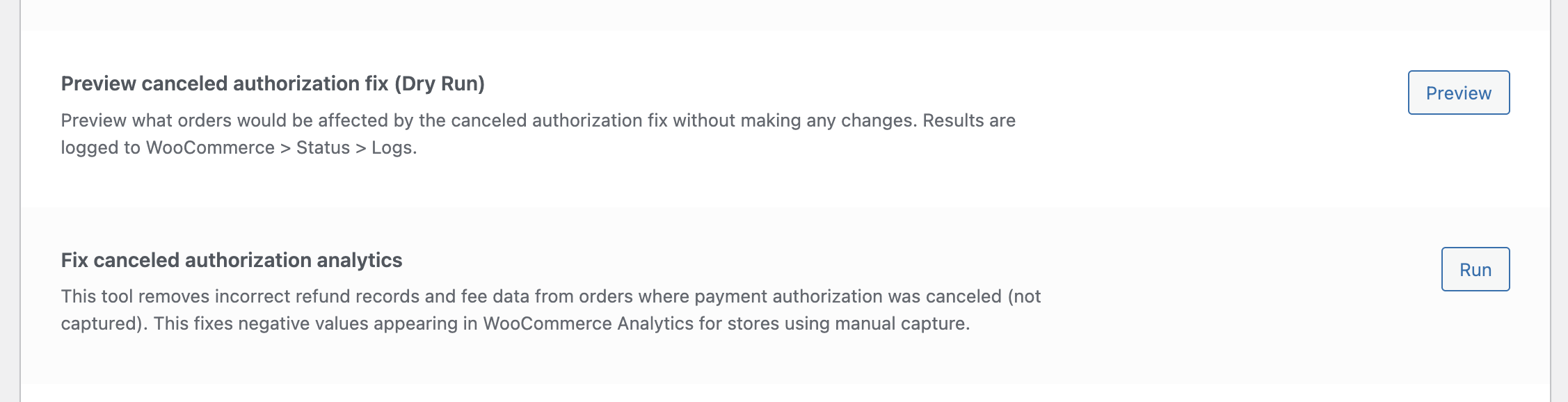Viewport: 1568px width, 402px height.
Task: Click the Preview button
Action: 1458,93
